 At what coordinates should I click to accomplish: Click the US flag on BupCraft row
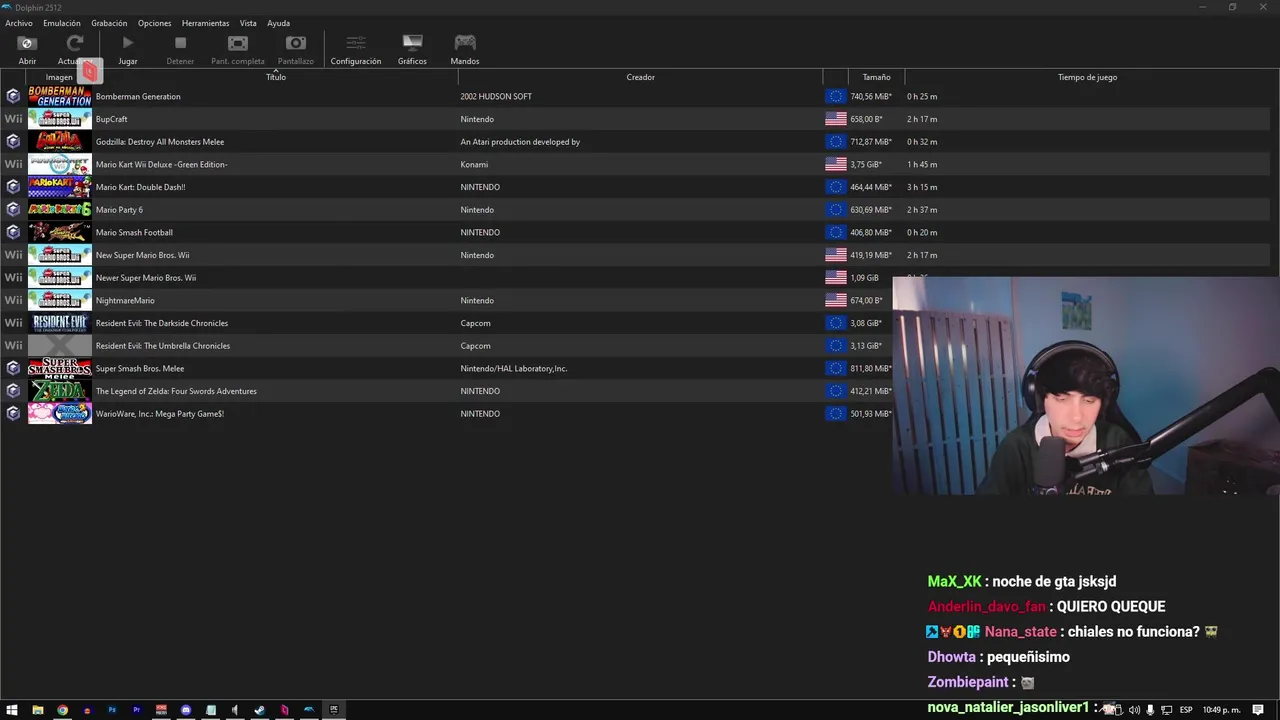coord(836,119)
